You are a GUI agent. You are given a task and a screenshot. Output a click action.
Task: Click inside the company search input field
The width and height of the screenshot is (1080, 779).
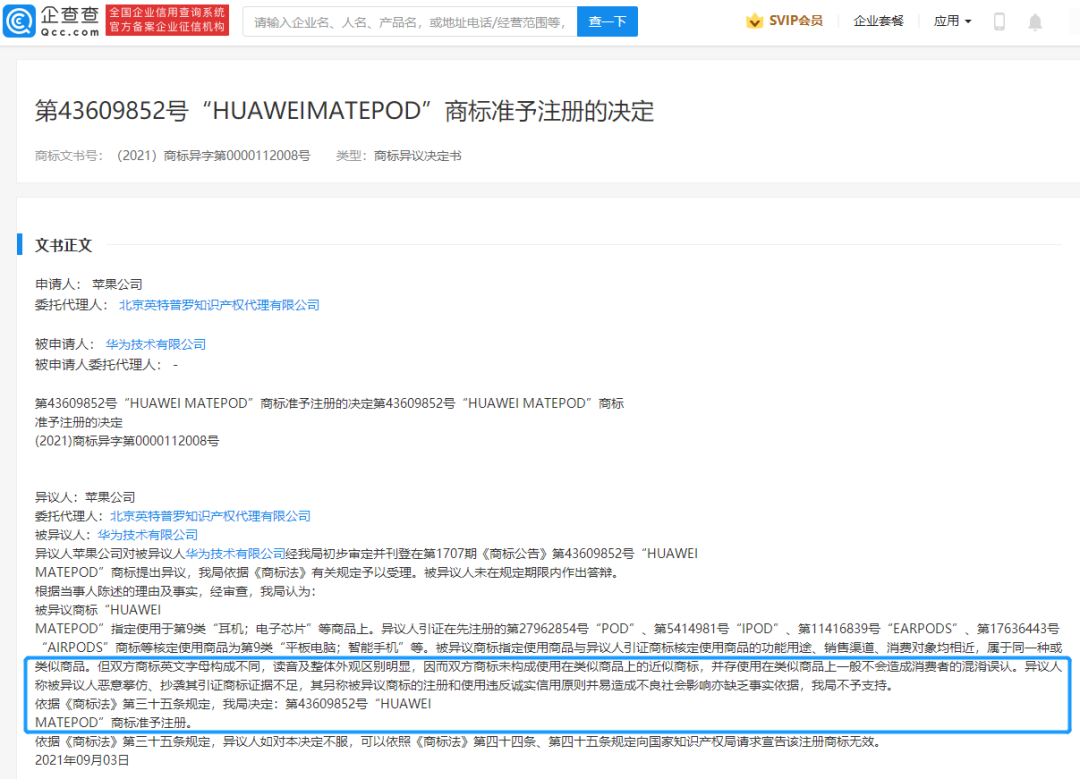410,20
